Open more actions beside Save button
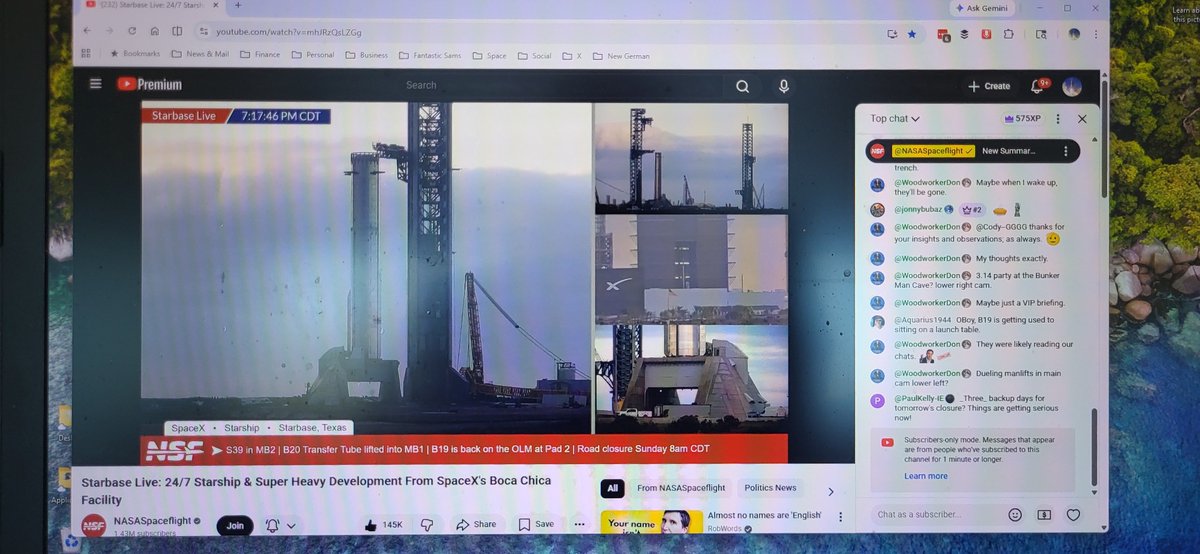Viewport: 1200px width, 554px height. tap(579, 524)
